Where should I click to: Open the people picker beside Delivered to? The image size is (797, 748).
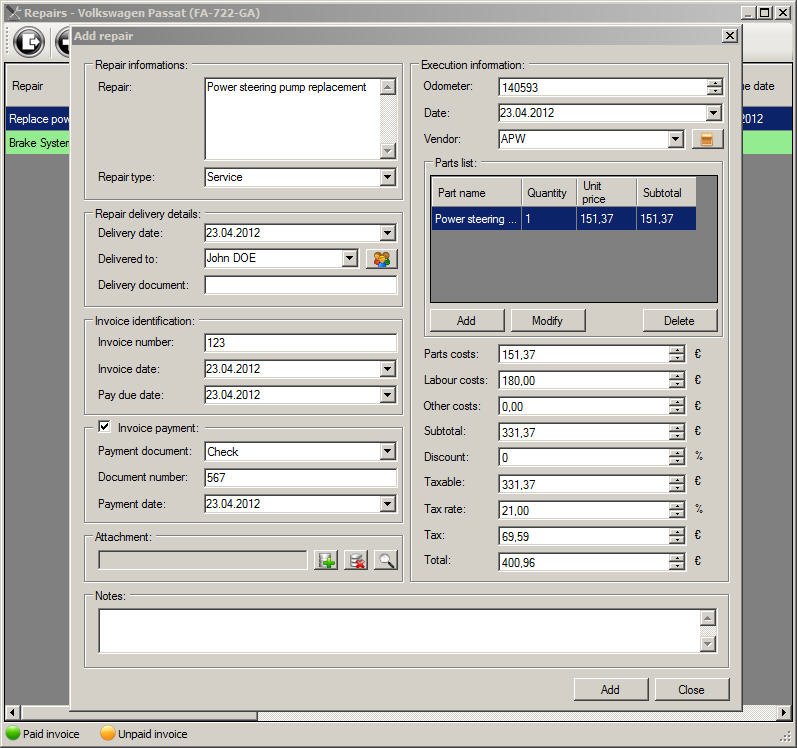tap(380, 259)
